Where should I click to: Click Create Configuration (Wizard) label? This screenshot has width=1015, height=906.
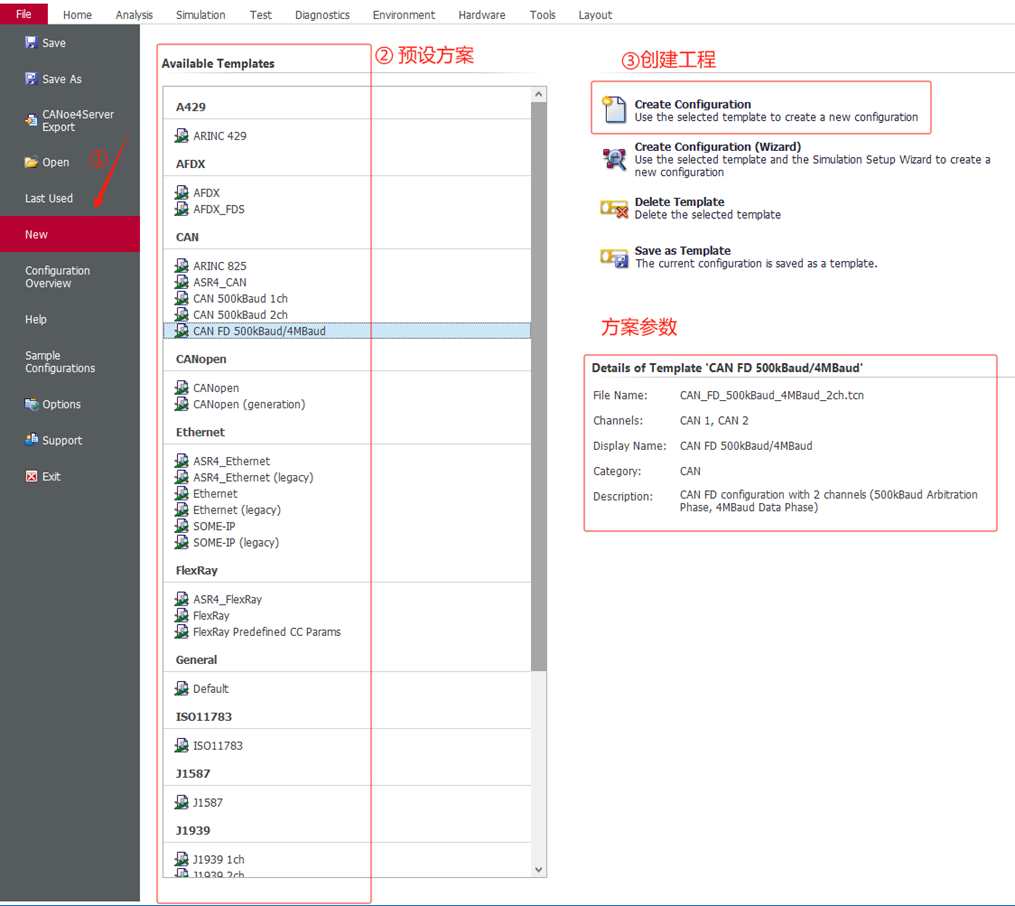coord(717,147)
